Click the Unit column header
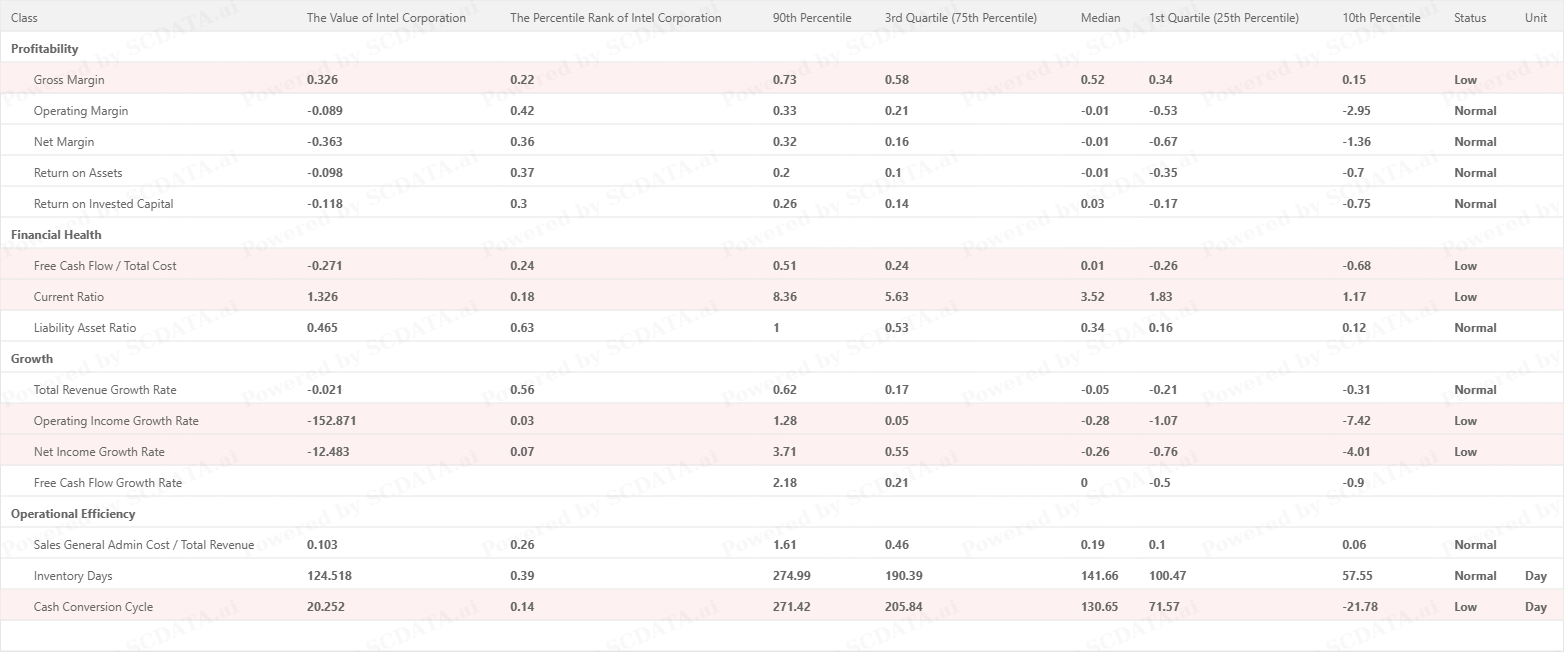Viewport: 1564px width, 652px height. point(1535,18)
